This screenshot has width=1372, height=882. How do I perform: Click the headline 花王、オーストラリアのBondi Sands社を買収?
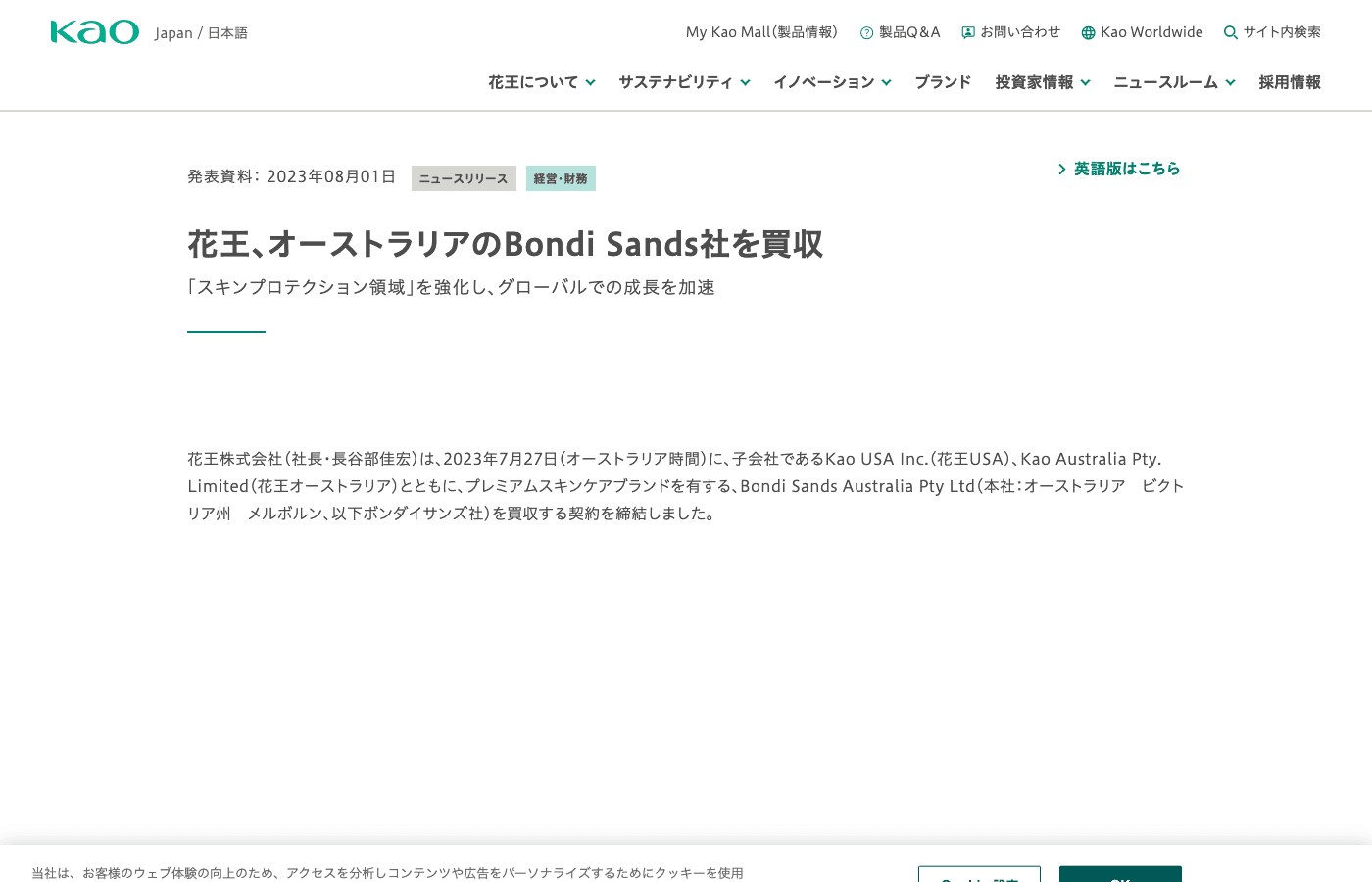[506, 244]
